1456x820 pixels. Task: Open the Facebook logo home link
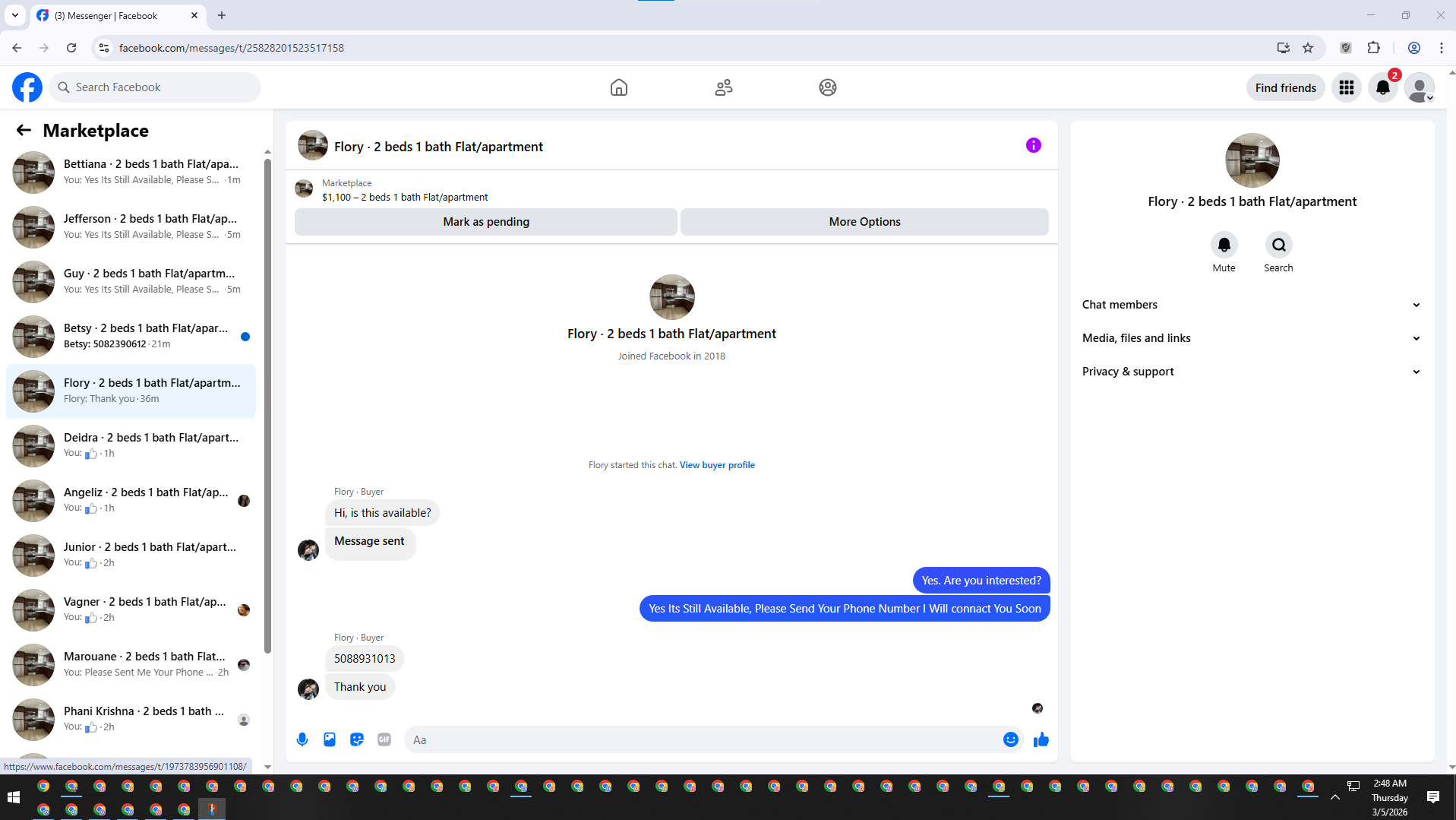[x=27, y=87]
